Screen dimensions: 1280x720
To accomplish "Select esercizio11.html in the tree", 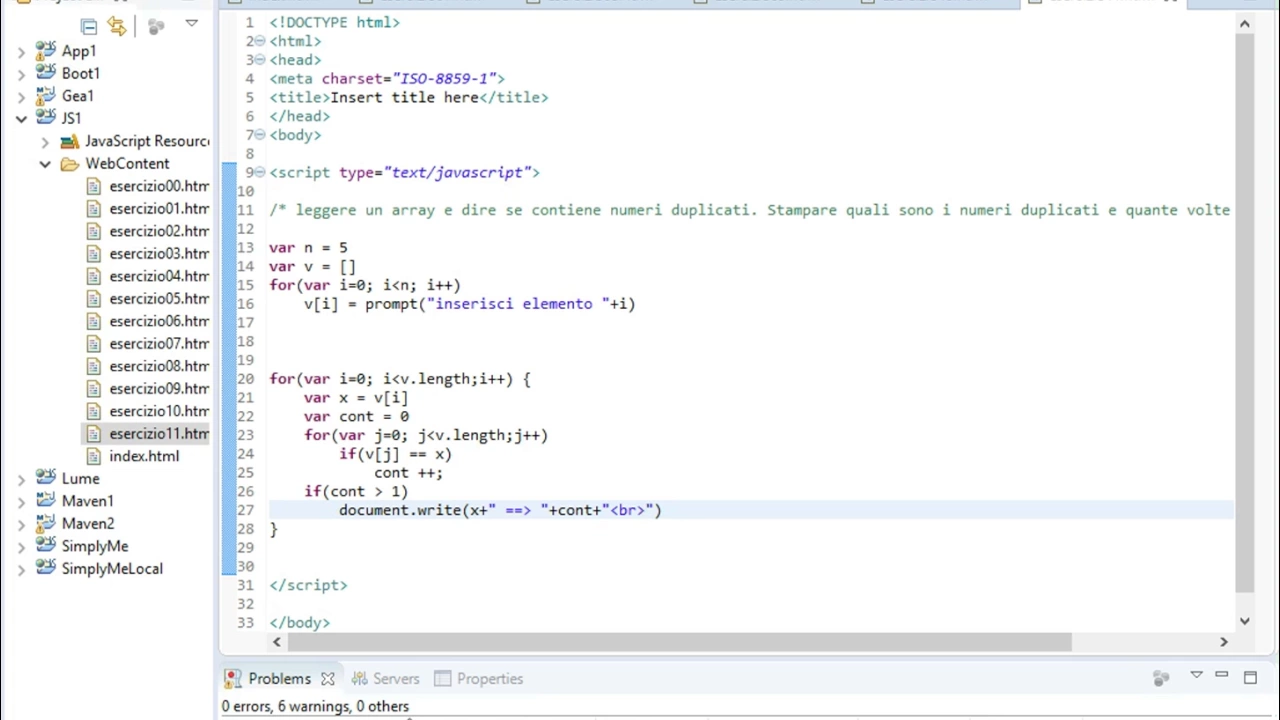I will (x=159, y=433).
